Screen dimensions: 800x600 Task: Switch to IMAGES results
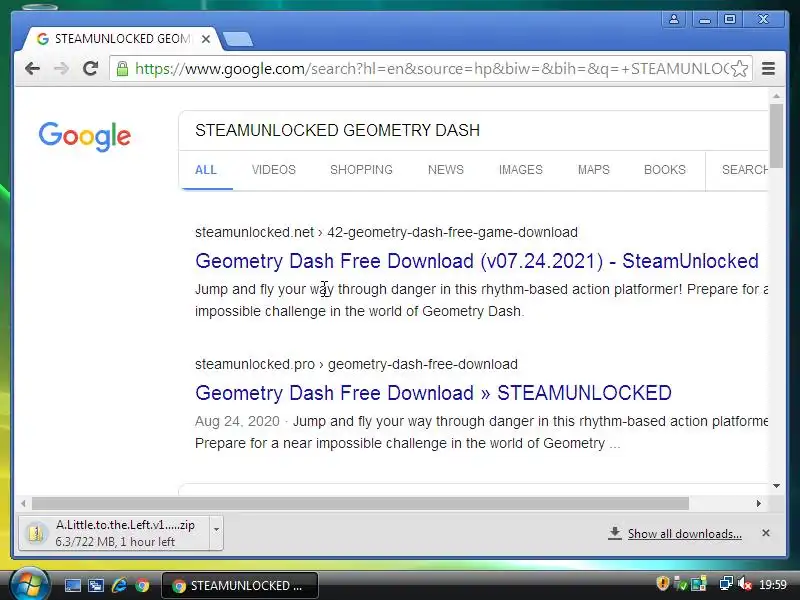(520, 170)
